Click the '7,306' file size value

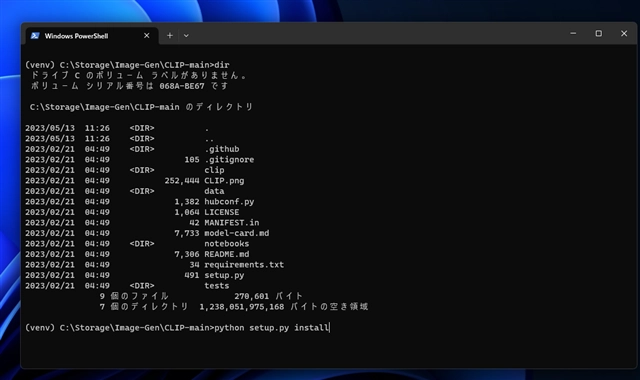[187, 254]
